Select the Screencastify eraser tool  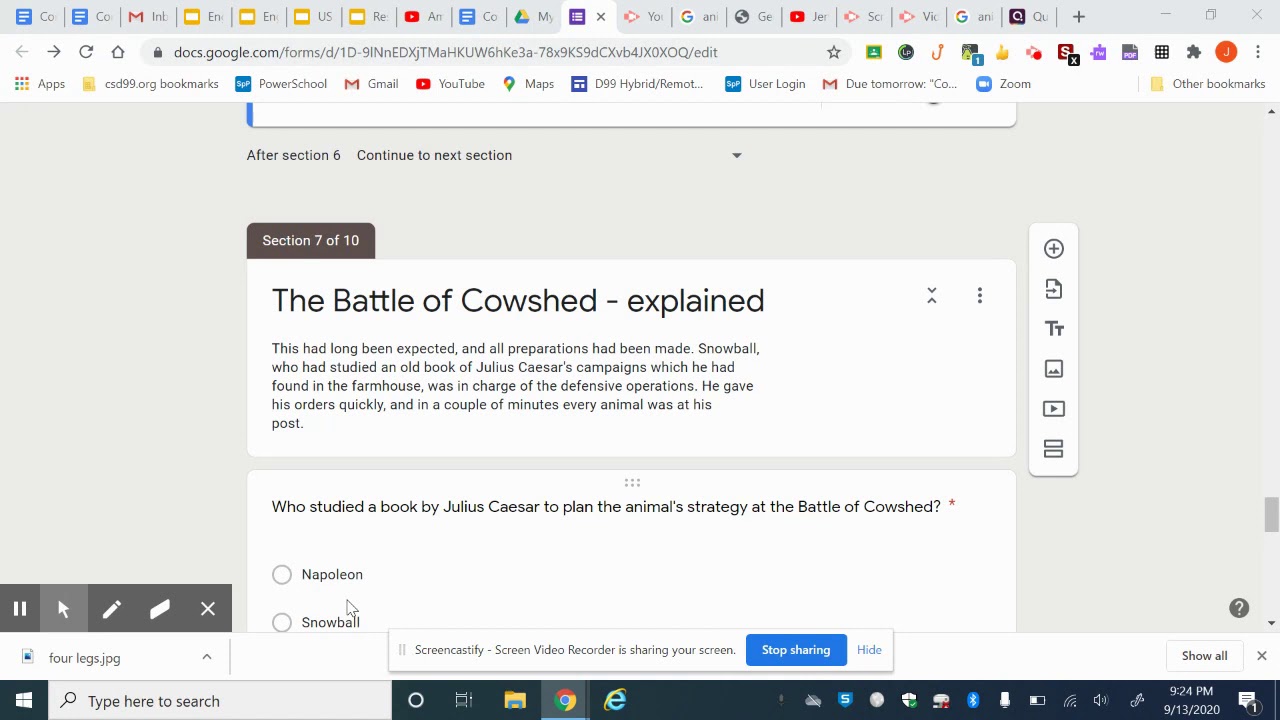(x=160, y=609)
